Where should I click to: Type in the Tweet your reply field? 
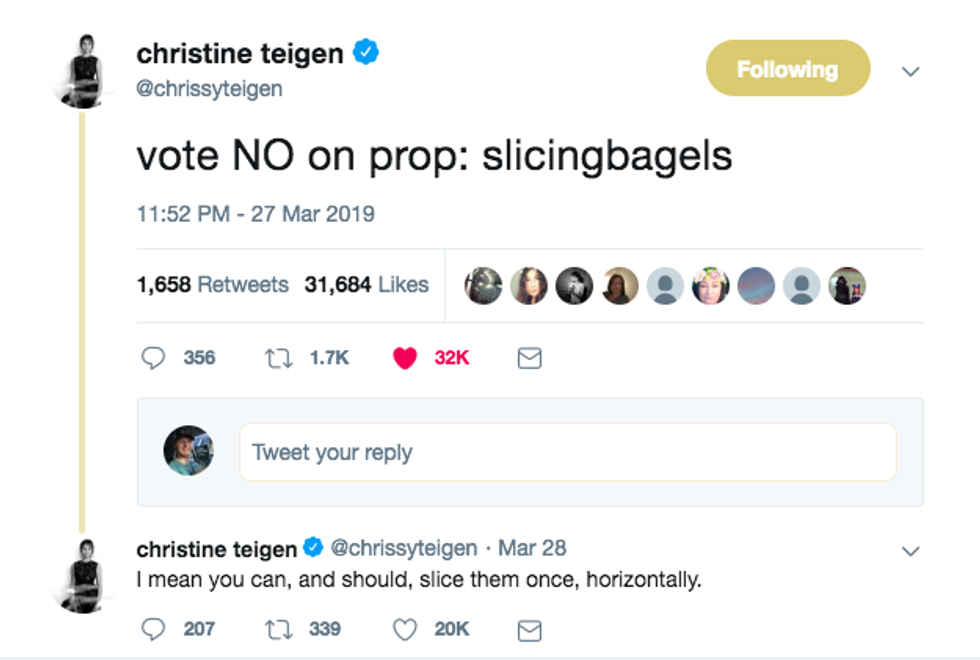click(567, 452)
